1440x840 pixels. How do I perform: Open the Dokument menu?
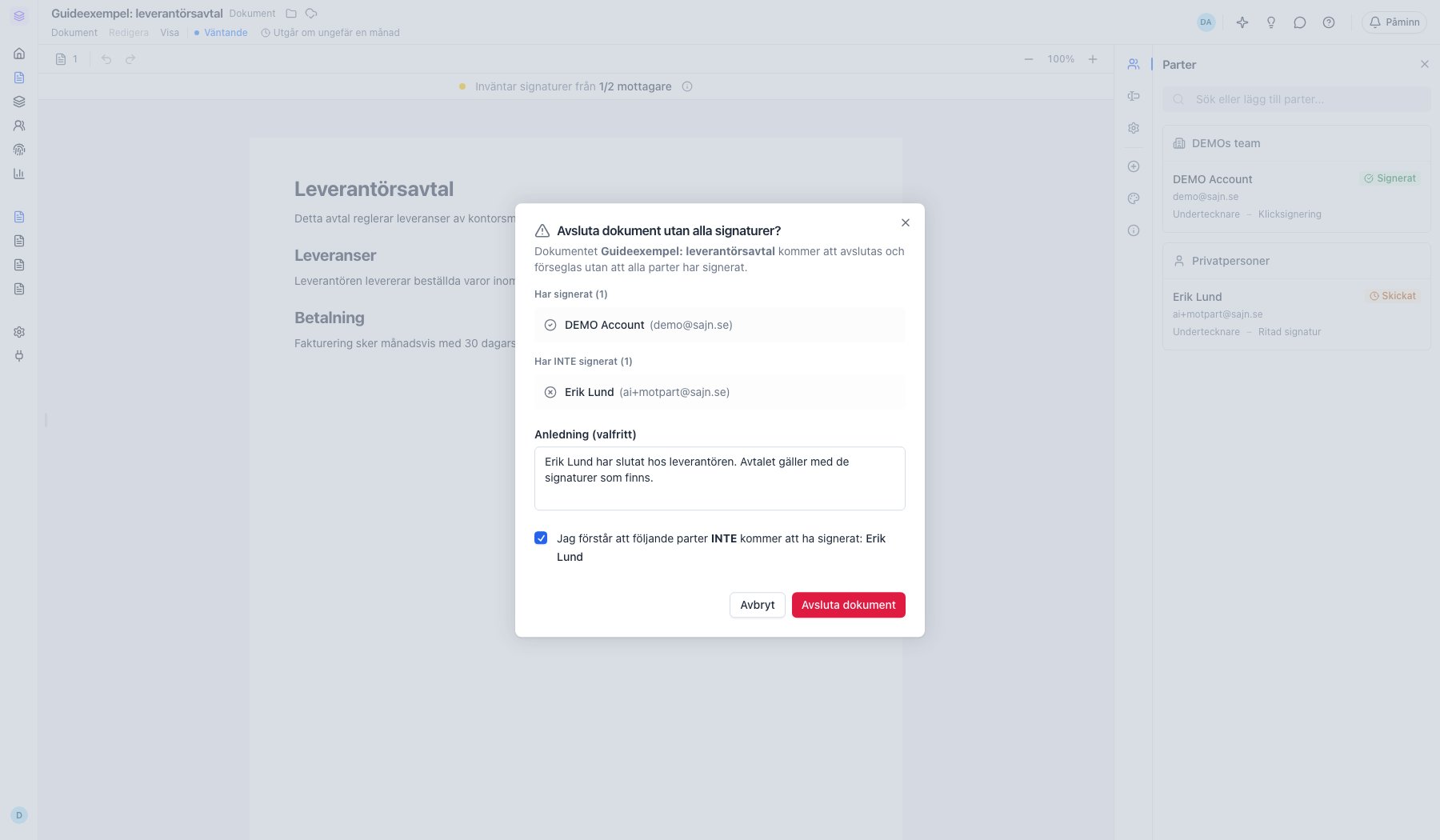click(x=74, y=33)
